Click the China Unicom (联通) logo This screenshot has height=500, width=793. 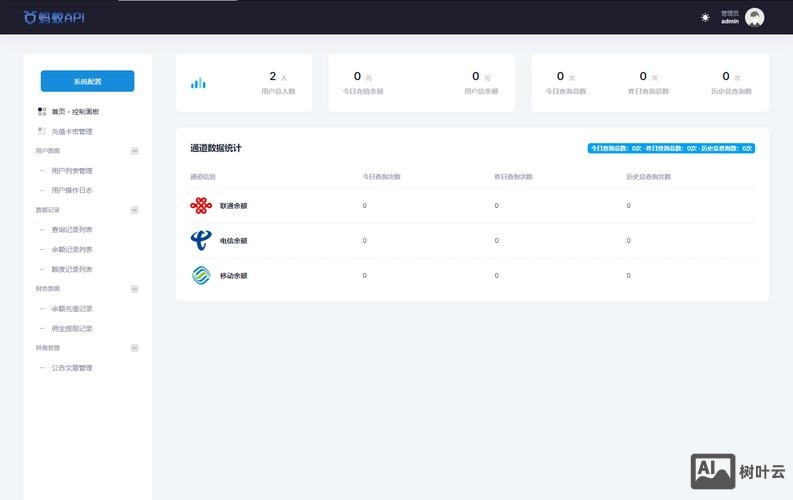[201, 205]
